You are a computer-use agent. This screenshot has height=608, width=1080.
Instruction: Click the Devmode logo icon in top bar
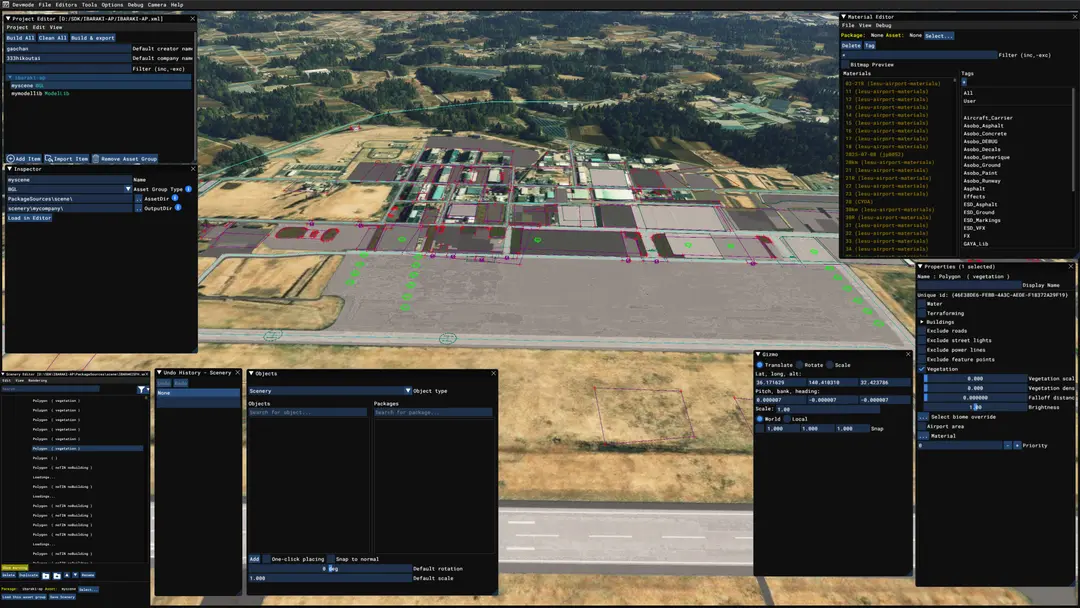(6, 4)
